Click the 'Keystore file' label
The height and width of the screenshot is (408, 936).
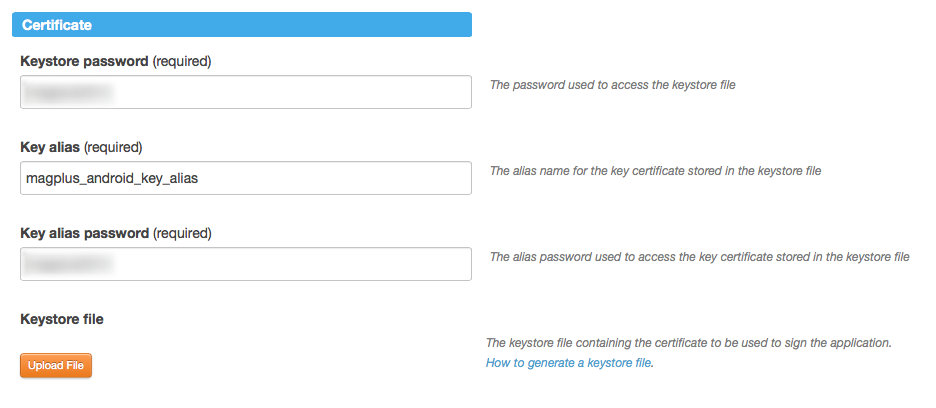pyautogui.click(x=62, y=319)
